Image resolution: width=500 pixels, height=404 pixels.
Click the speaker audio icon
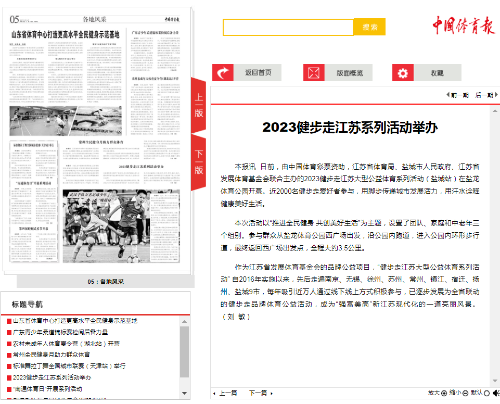click(496, 393)
